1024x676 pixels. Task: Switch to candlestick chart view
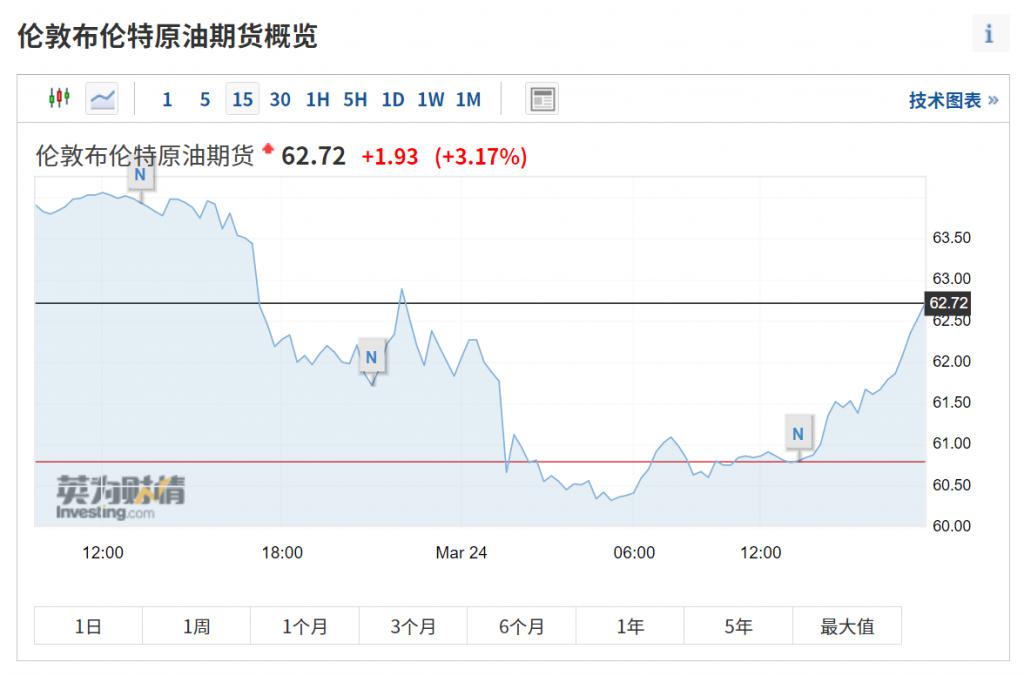[59, 98]
